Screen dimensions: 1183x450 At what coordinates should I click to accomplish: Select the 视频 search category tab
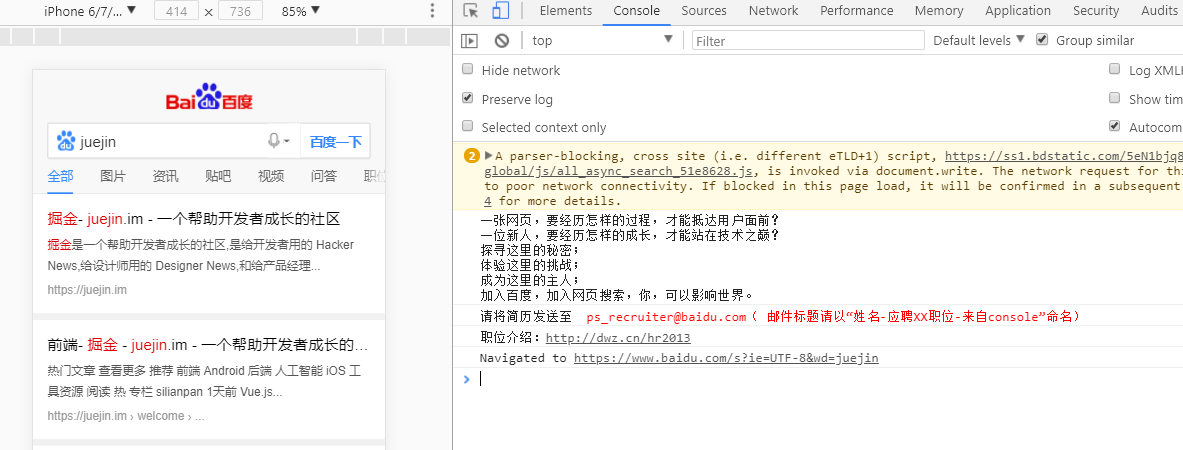[271, 176]
